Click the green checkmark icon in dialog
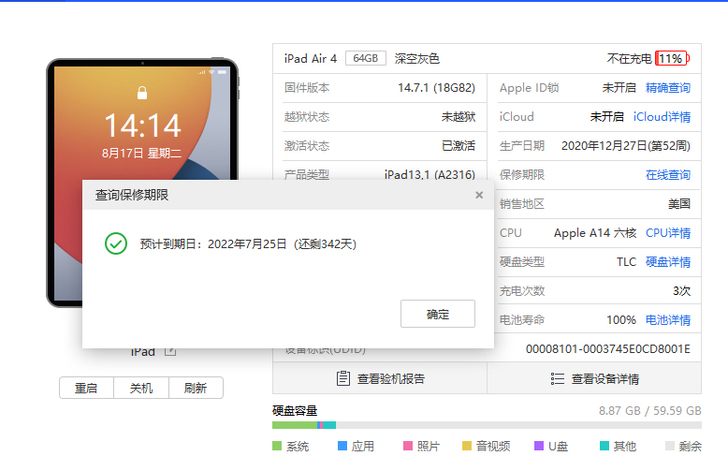728x471 pixels. (116, 244)
